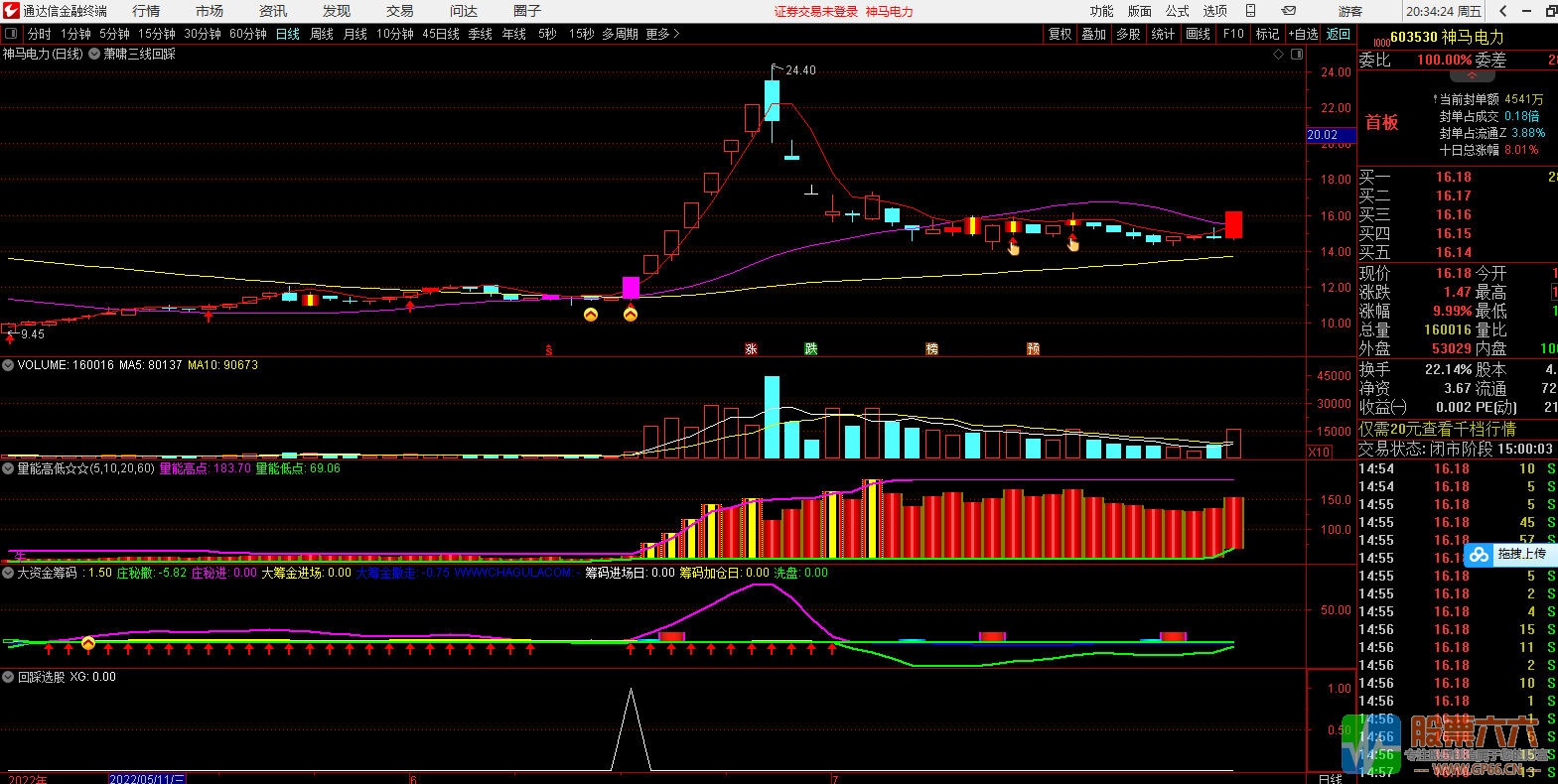Screen dimensions: 1558x784
Task: Collapse the 首板 panel with chevron
Action: click(1472, 75)
